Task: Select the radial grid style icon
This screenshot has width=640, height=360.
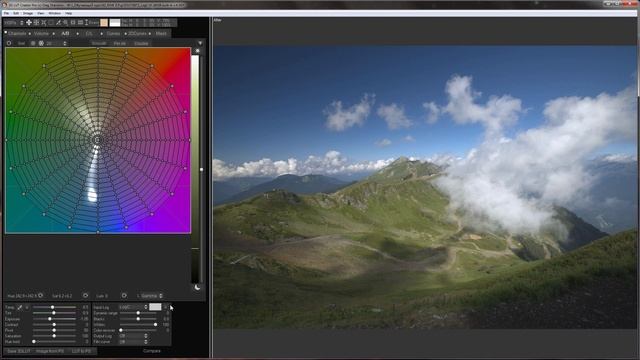Action: point(41,43)
